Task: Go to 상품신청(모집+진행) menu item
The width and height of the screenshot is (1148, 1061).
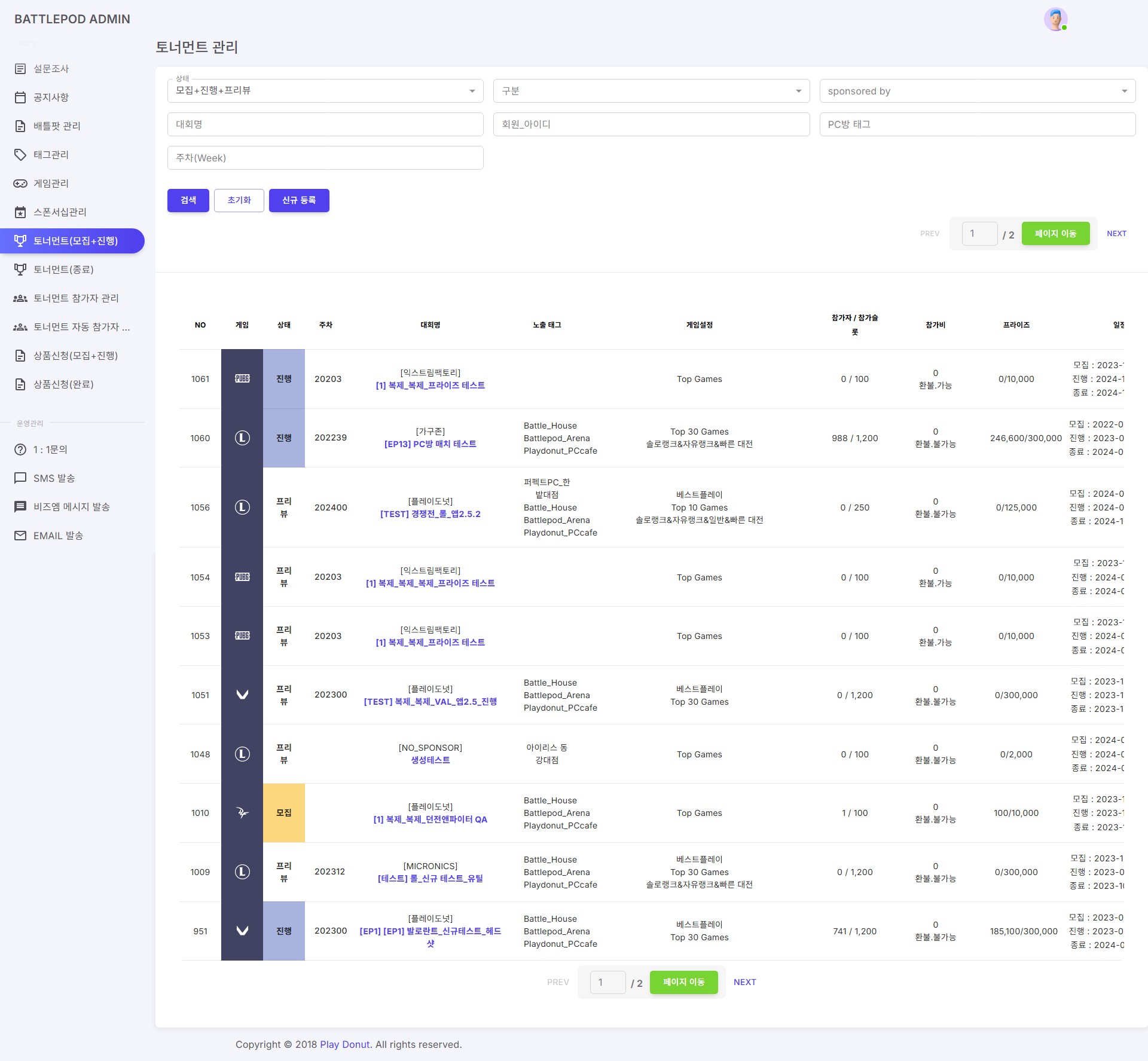Action: point(75,356)
